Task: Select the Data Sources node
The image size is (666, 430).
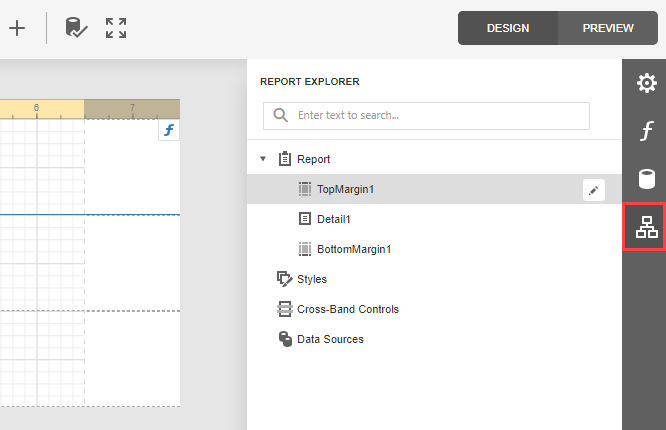Action: click(x=330, y=339)
